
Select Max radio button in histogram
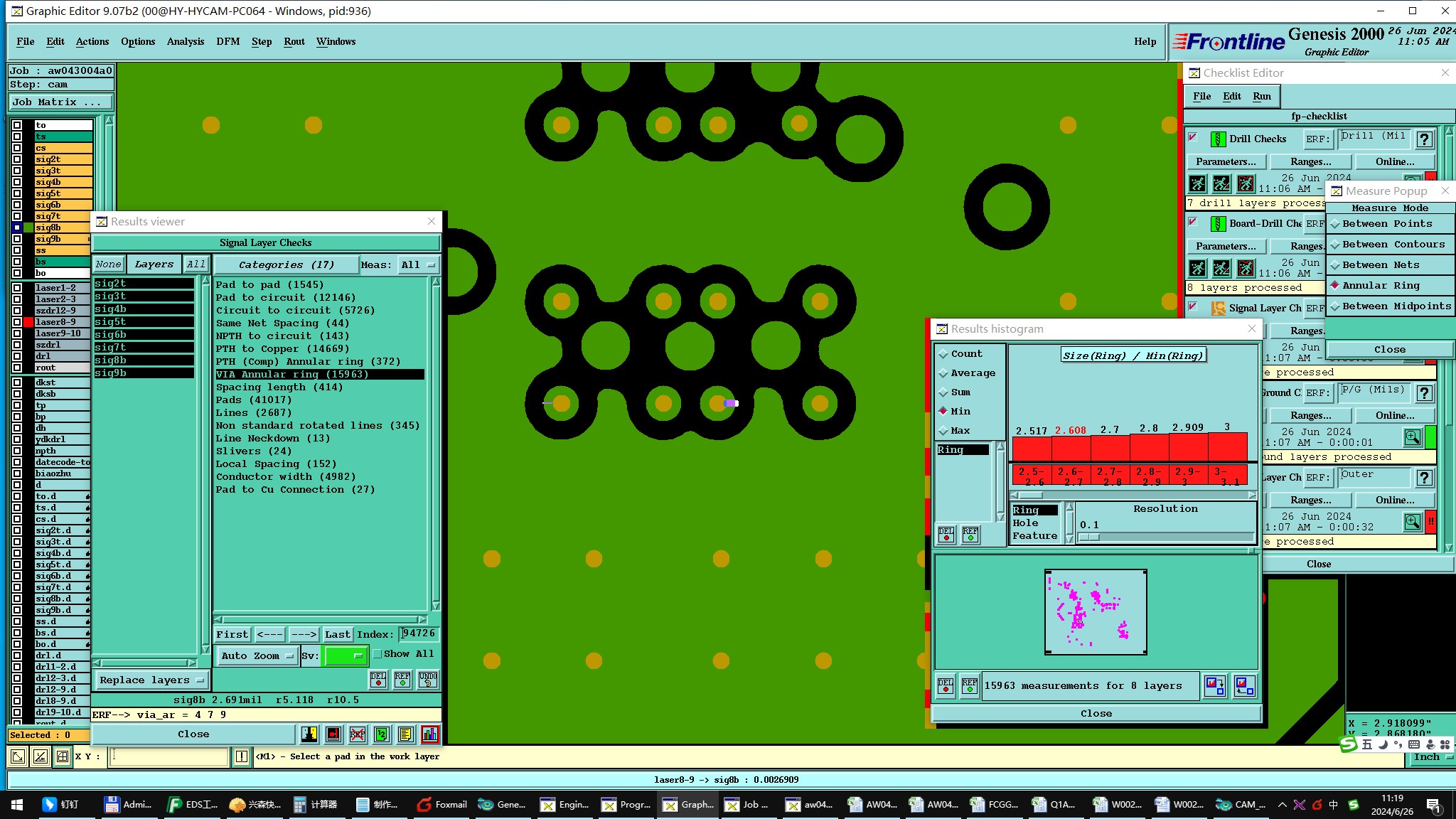tap(944, 431)
